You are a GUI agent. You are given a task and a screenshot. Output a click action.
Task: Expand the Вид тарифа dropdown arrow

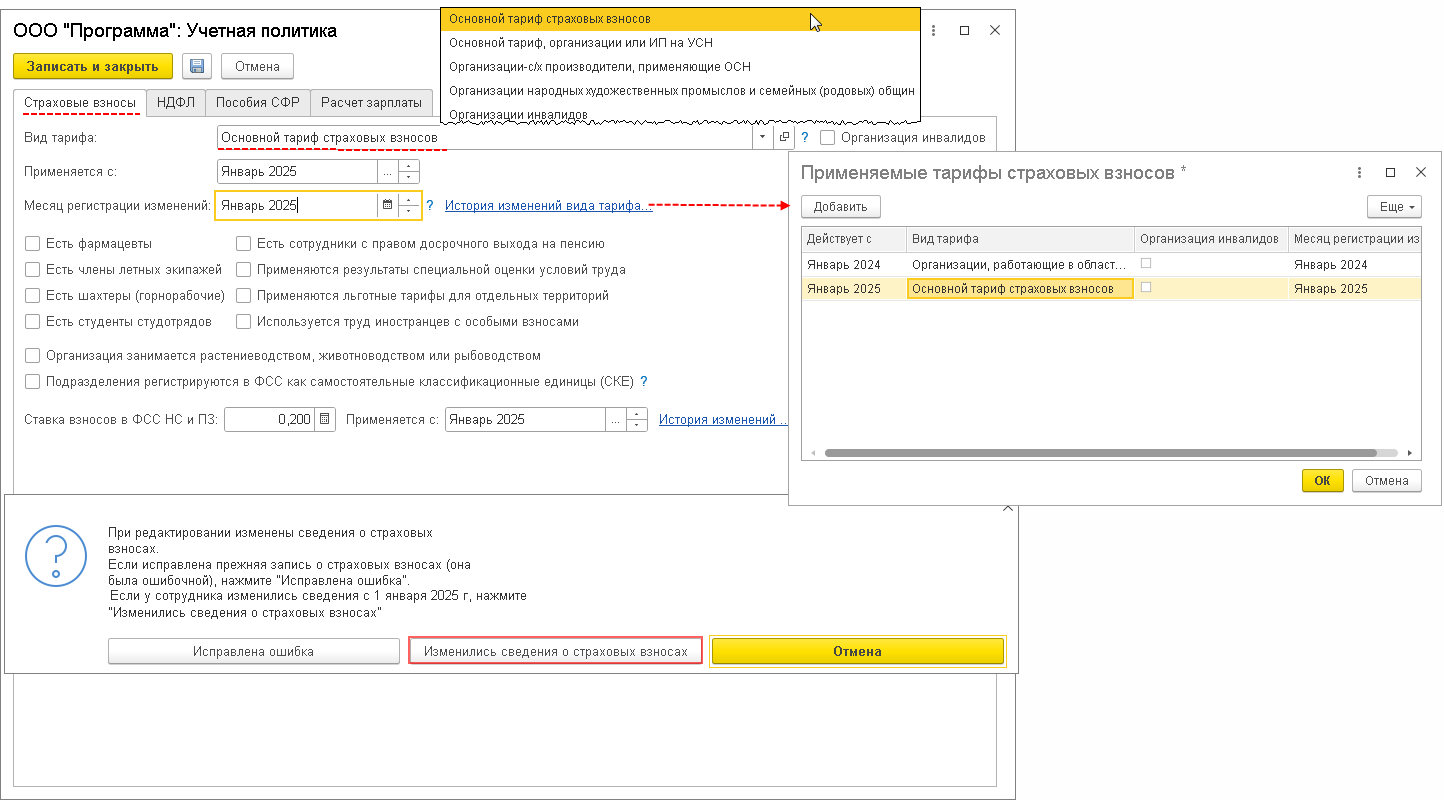(763, 137)
